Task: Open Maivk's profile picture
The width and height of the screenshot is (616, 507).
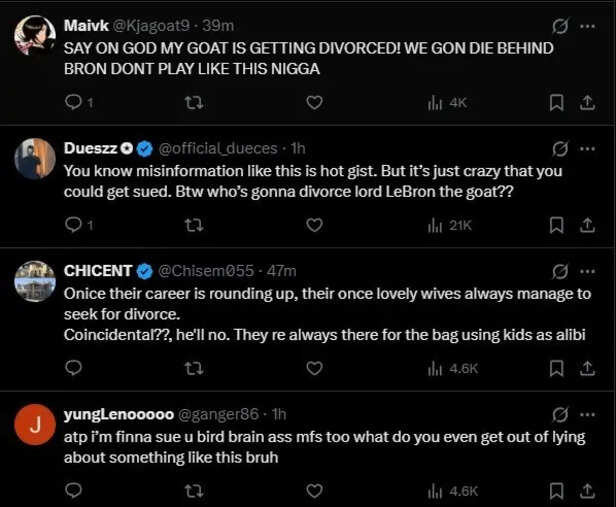Action: click(35, 35)
